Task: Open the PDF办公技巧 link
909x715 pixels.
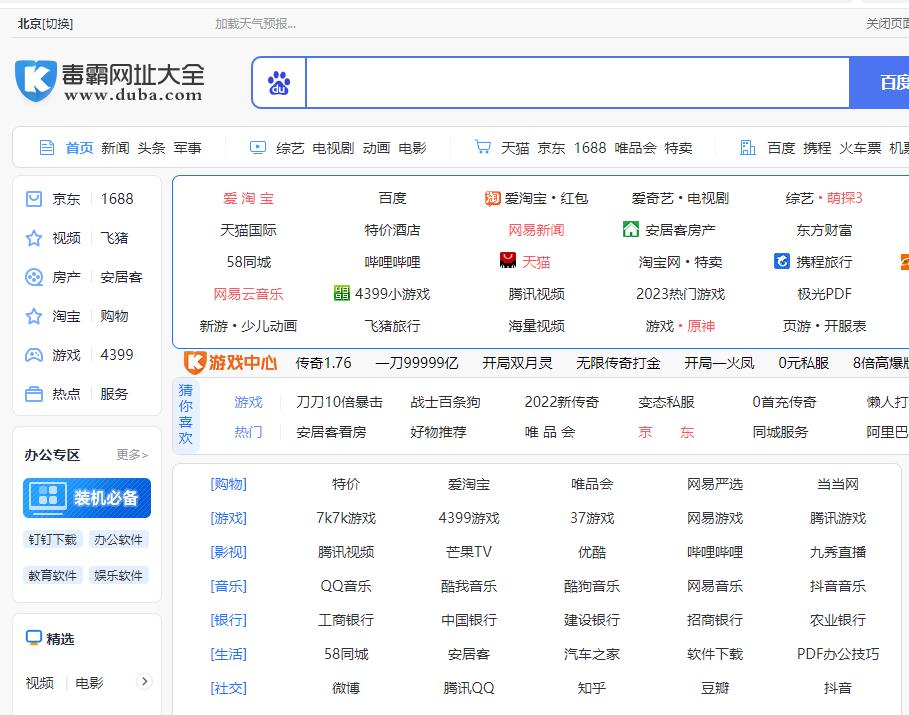Action: click(838, 654)
